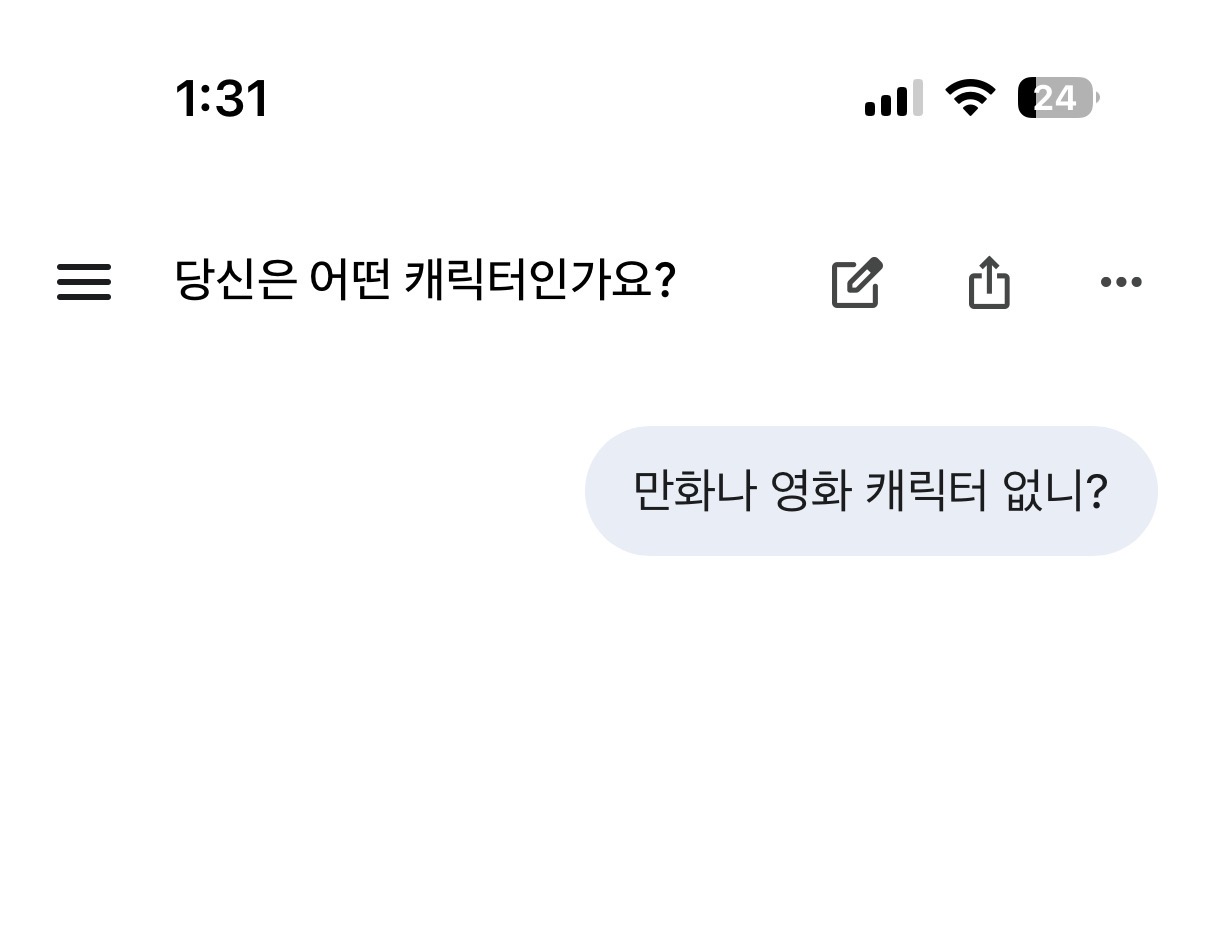Create a fresh conversation from the header
This screenshot has width=1206, height=952.
[x=857, y=282]
